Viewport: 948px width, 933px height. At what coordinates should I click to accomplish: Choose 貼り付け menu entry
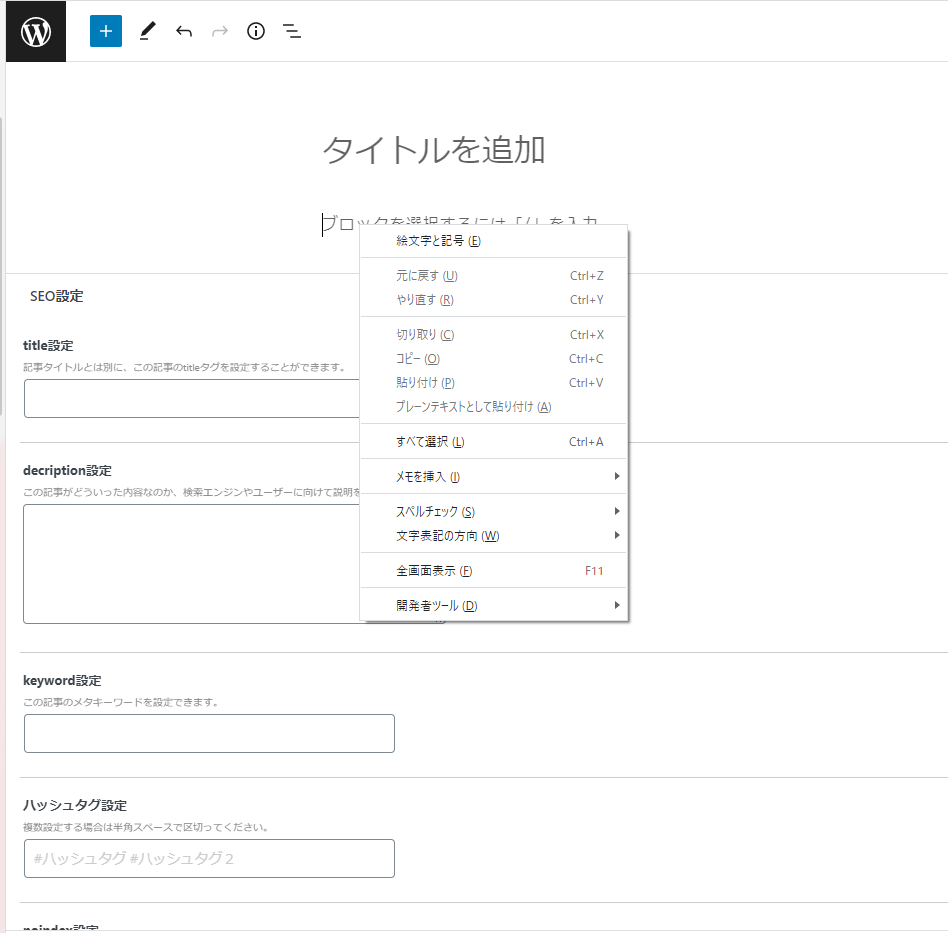click(494, 383)
